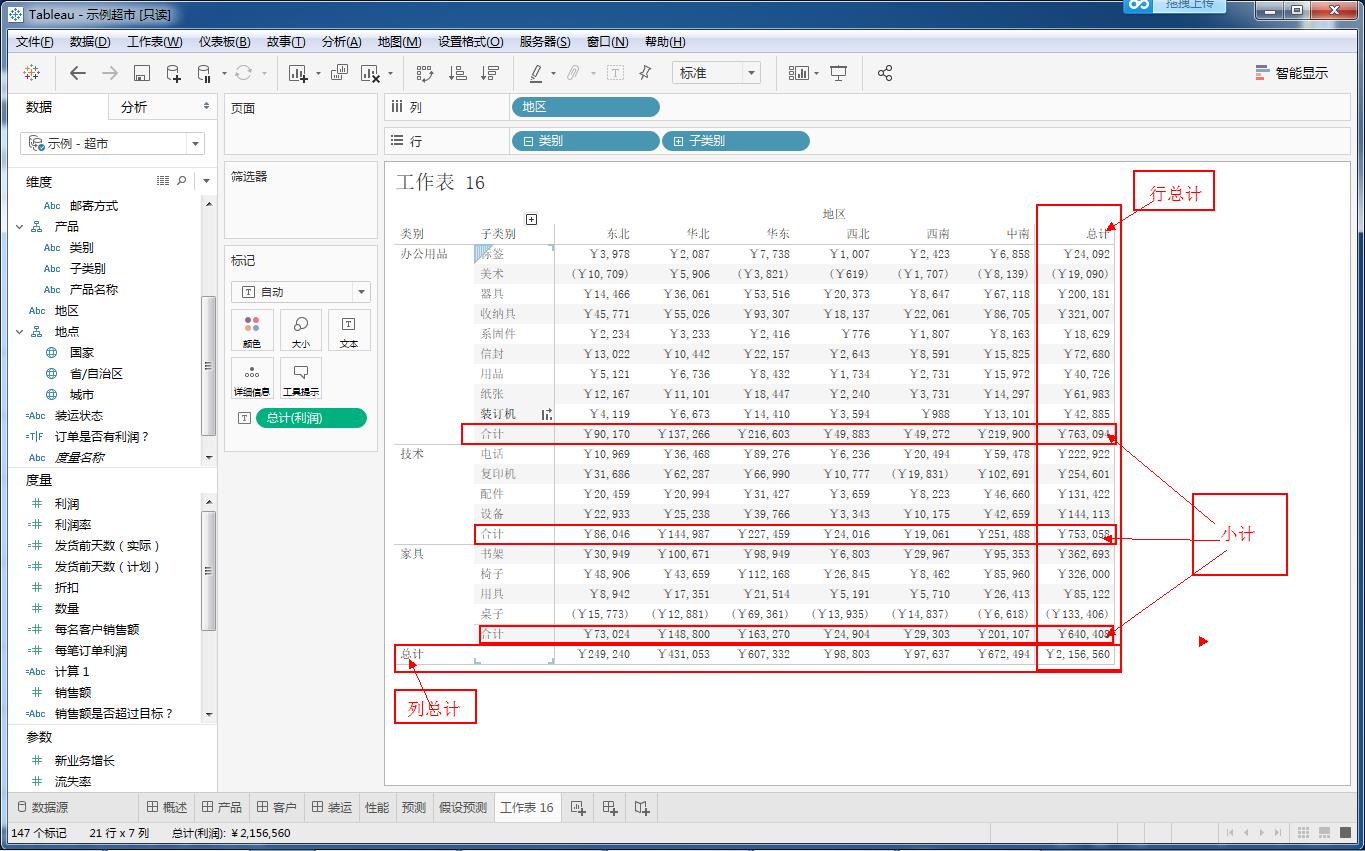Redo with the forward arrow

(x=110, y=73)
